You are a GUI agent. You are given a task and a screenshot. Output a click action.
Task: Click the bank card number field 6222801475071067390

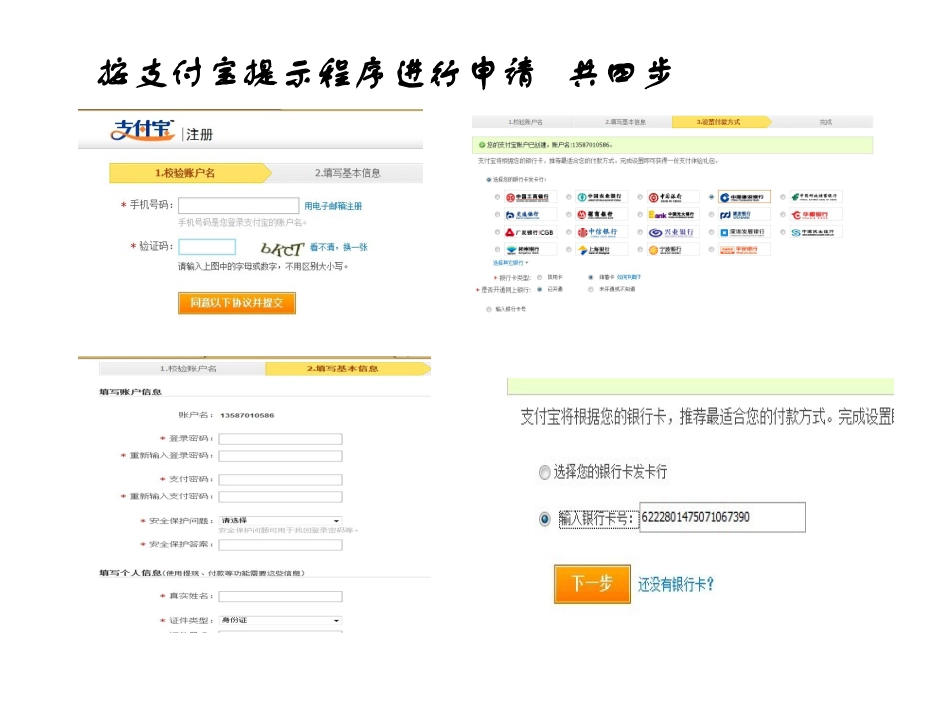pyautogui.click(x=722, y=517)
